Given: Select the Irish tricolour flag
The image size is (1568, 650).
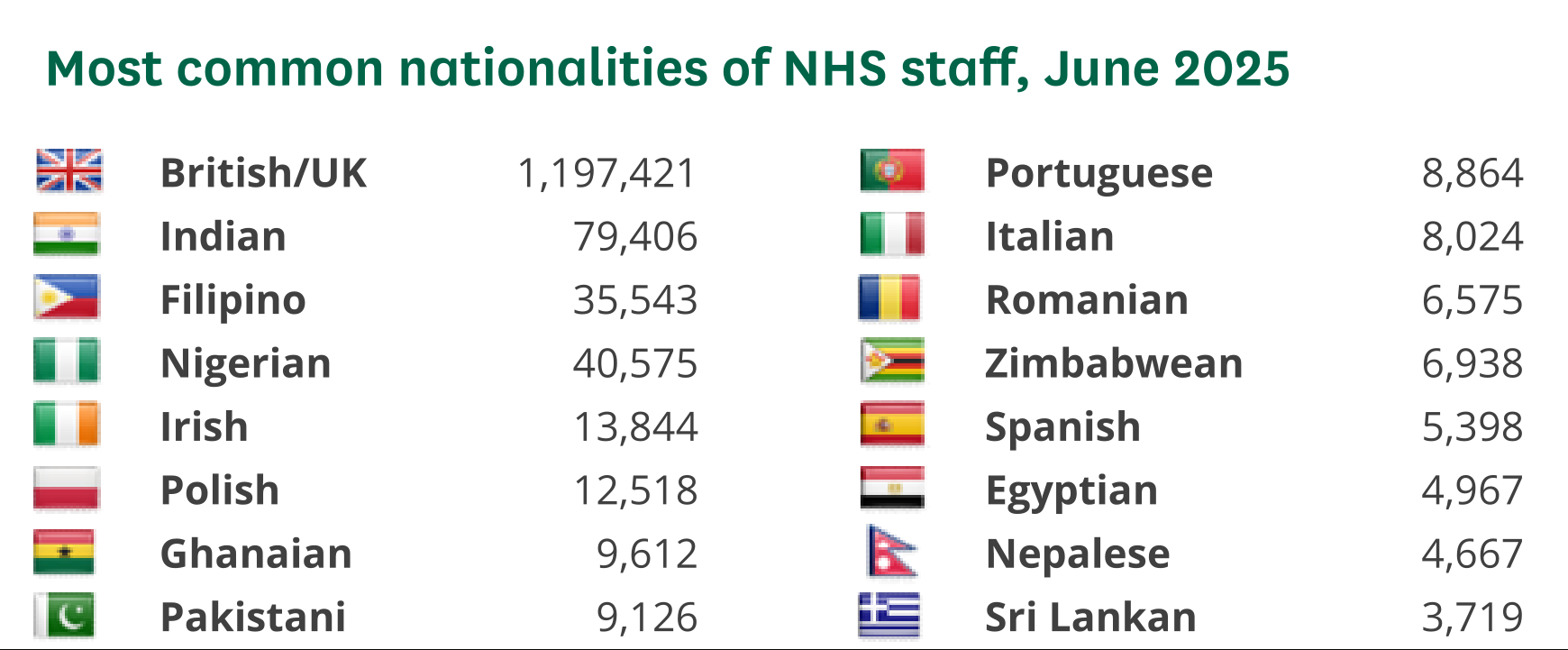Looking at the screenshot, I should [x=67, y=425].
